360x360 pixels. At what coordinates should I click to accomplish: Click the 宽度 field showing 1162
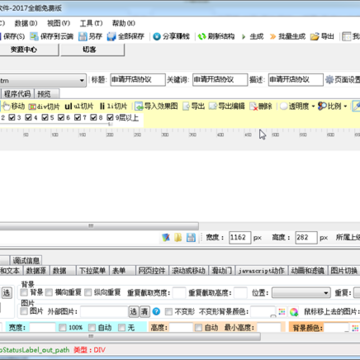[240, 238]
